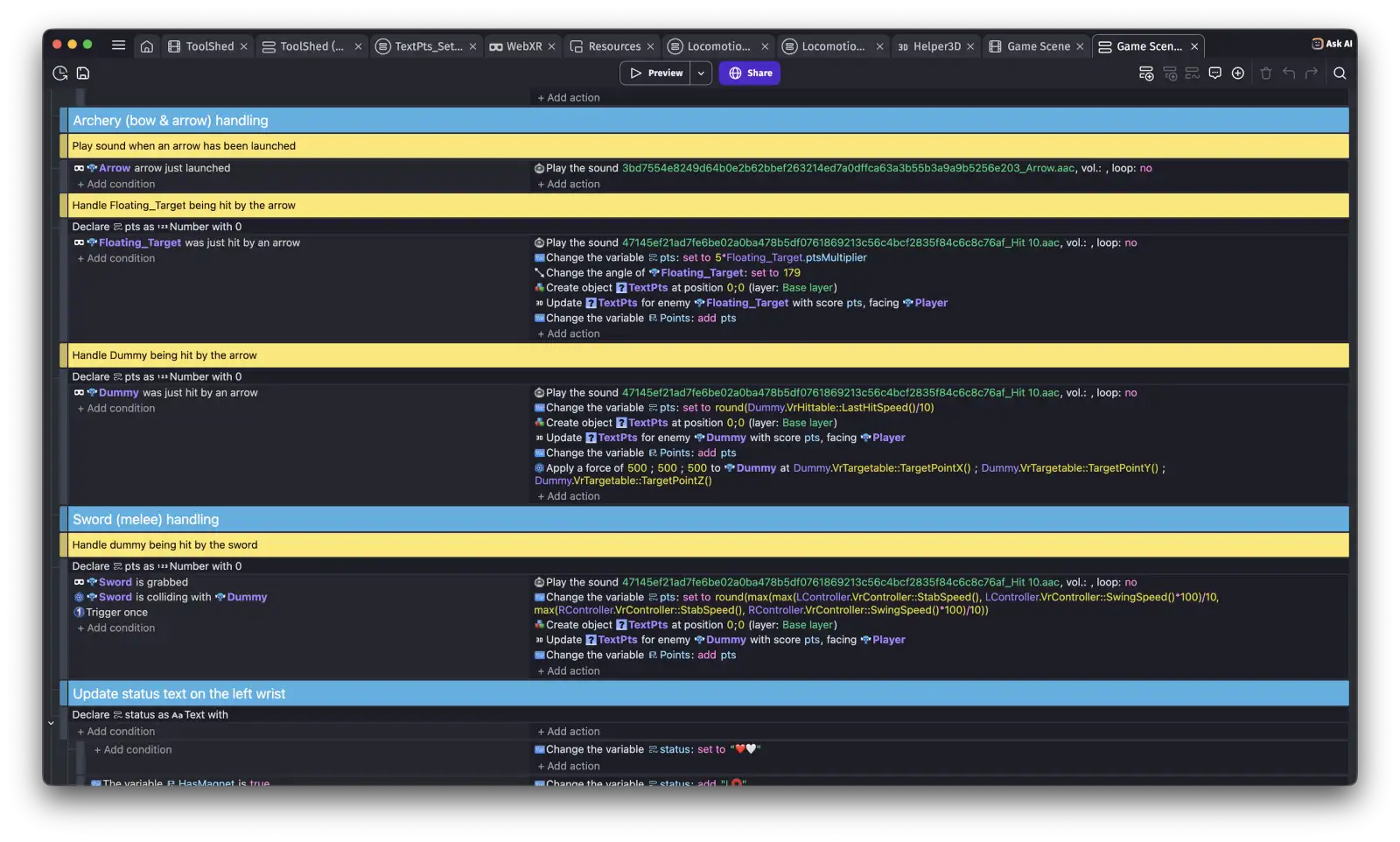The width and height of the screenshot is (1400, 842).
Task: Click the Trigger once condition
Action: (111, 614)
